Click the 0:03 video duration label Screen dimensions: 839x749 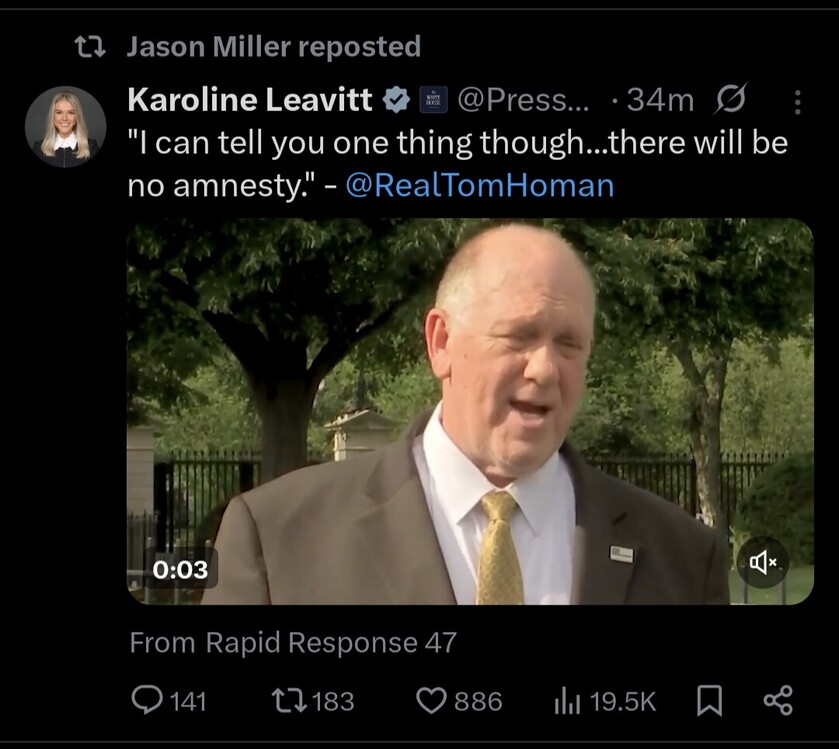pyautogui.click(x=181, y=569)
